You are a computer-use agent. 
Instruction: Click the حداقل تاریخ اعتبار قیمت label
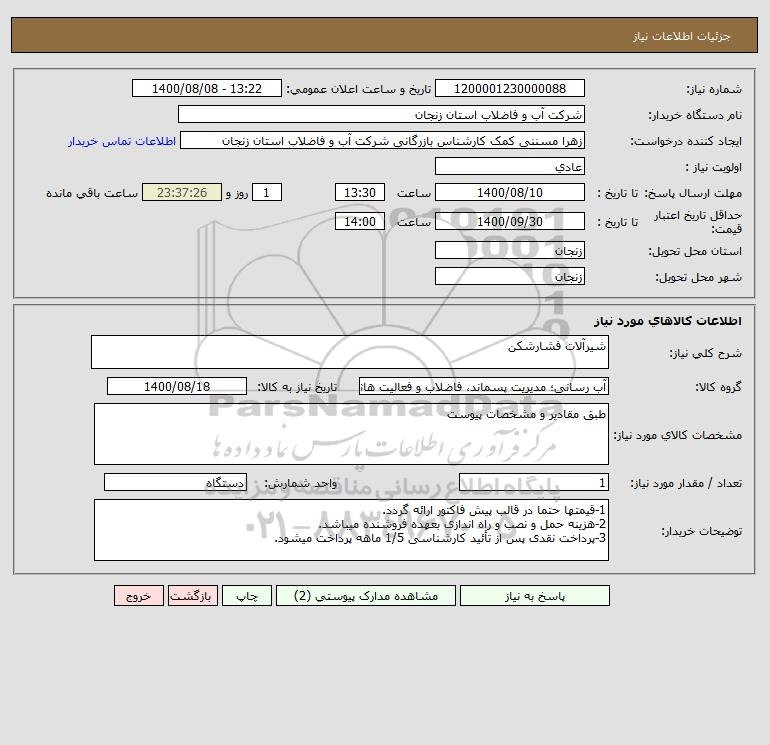[697, 222]
